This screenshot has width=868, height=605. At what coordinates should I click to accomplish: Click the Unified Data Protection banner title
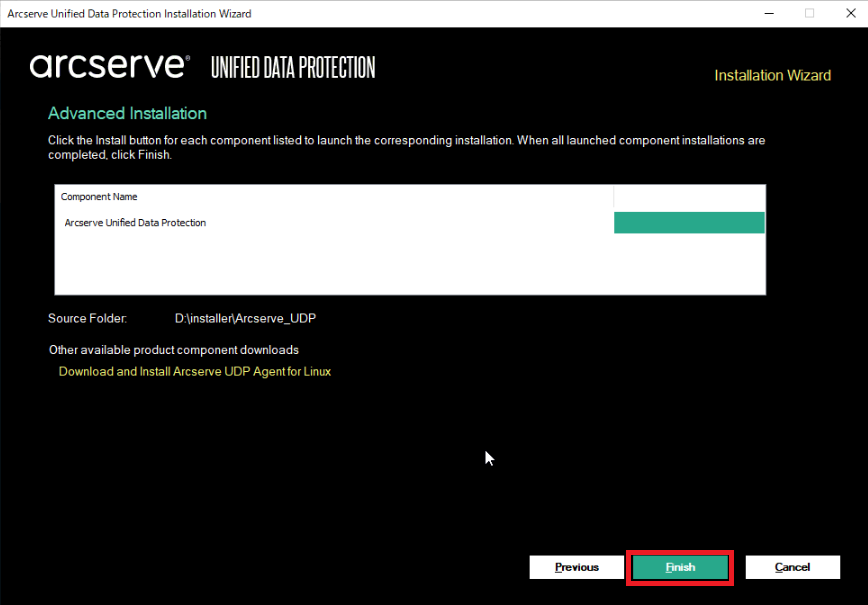293,68
